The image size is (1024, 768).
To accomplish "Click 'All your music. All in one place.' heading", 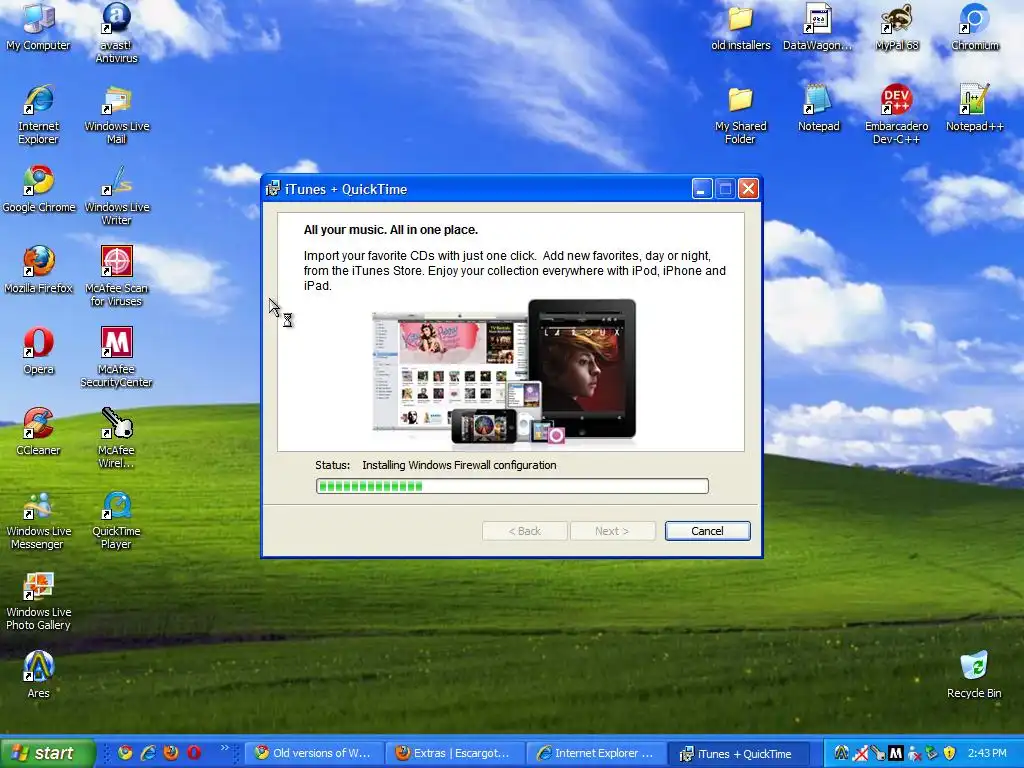I will (x=391, y=230).
